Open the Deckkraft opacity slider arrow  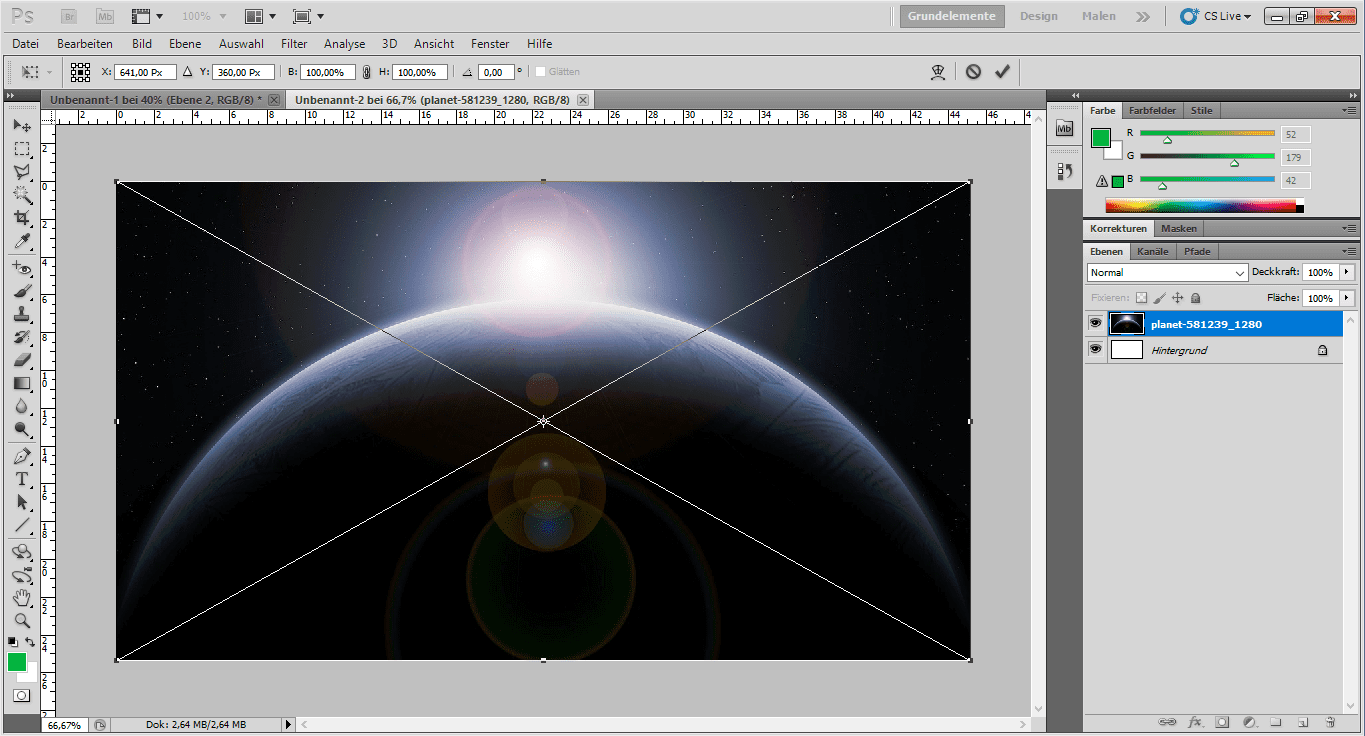tap(1346, 272)
